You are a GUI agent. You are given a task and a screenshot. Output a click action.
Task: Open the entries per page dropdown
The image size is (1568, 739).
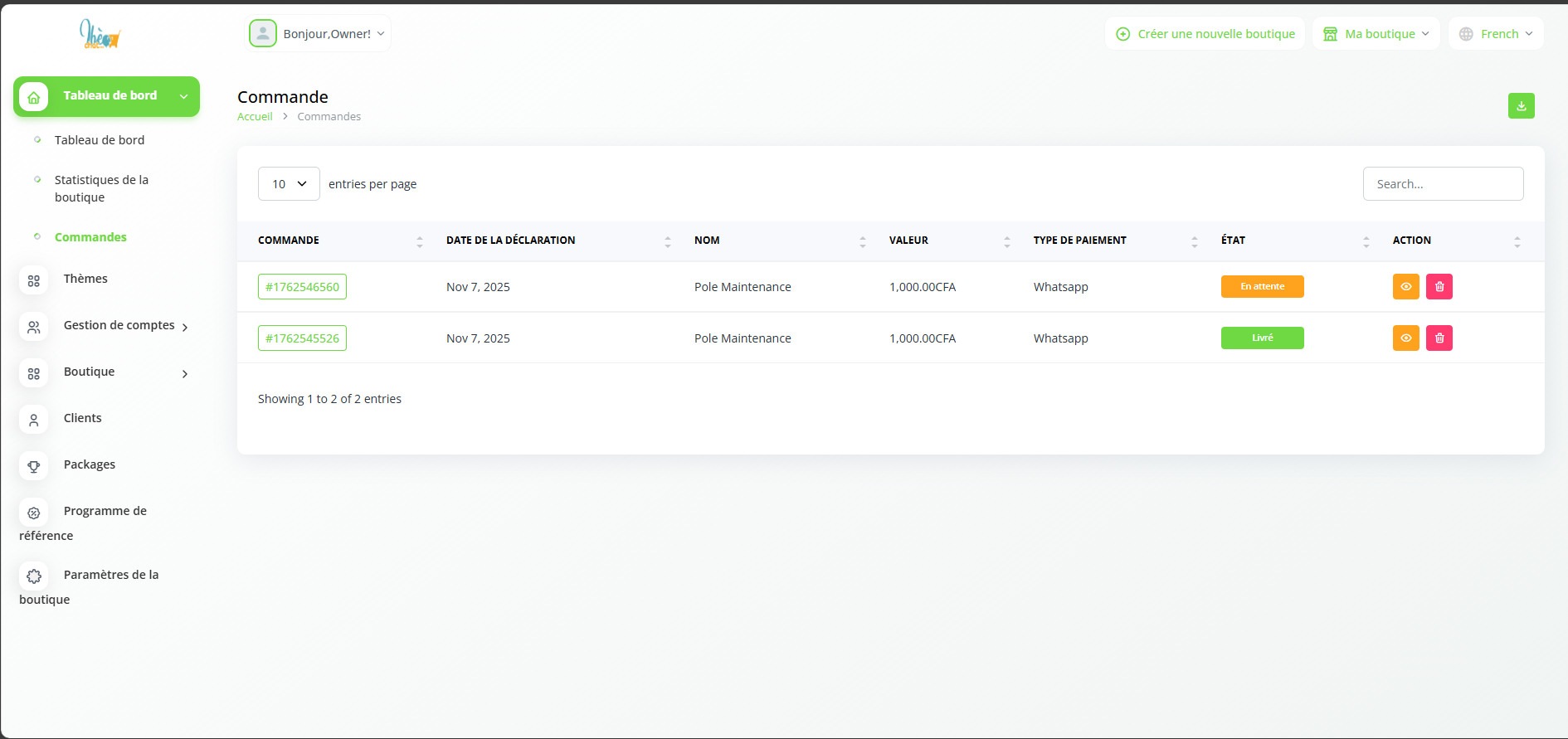coord(289,184)
